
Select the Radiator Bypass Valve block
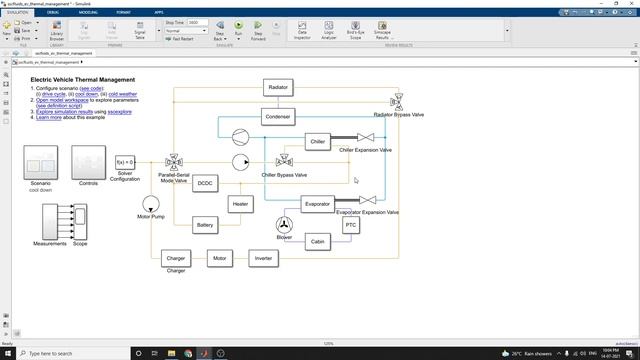click(x=397, y=102)
